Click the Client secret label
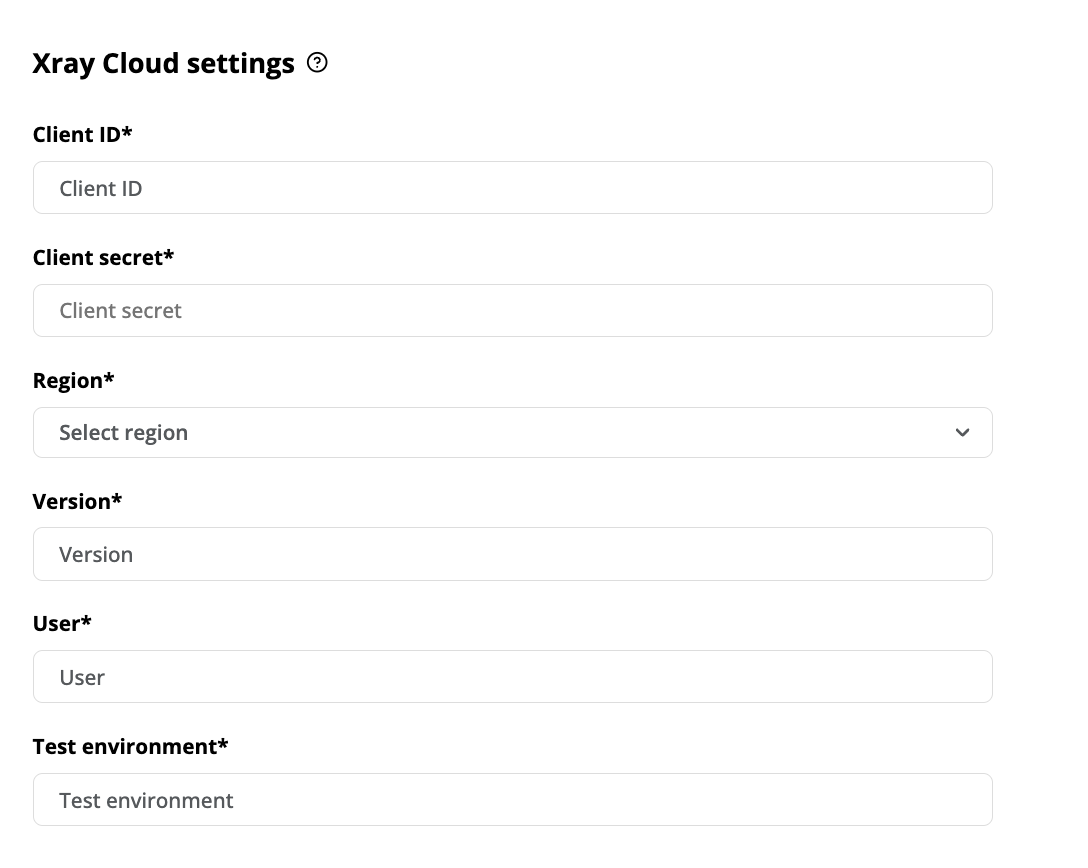 [103, 257]
